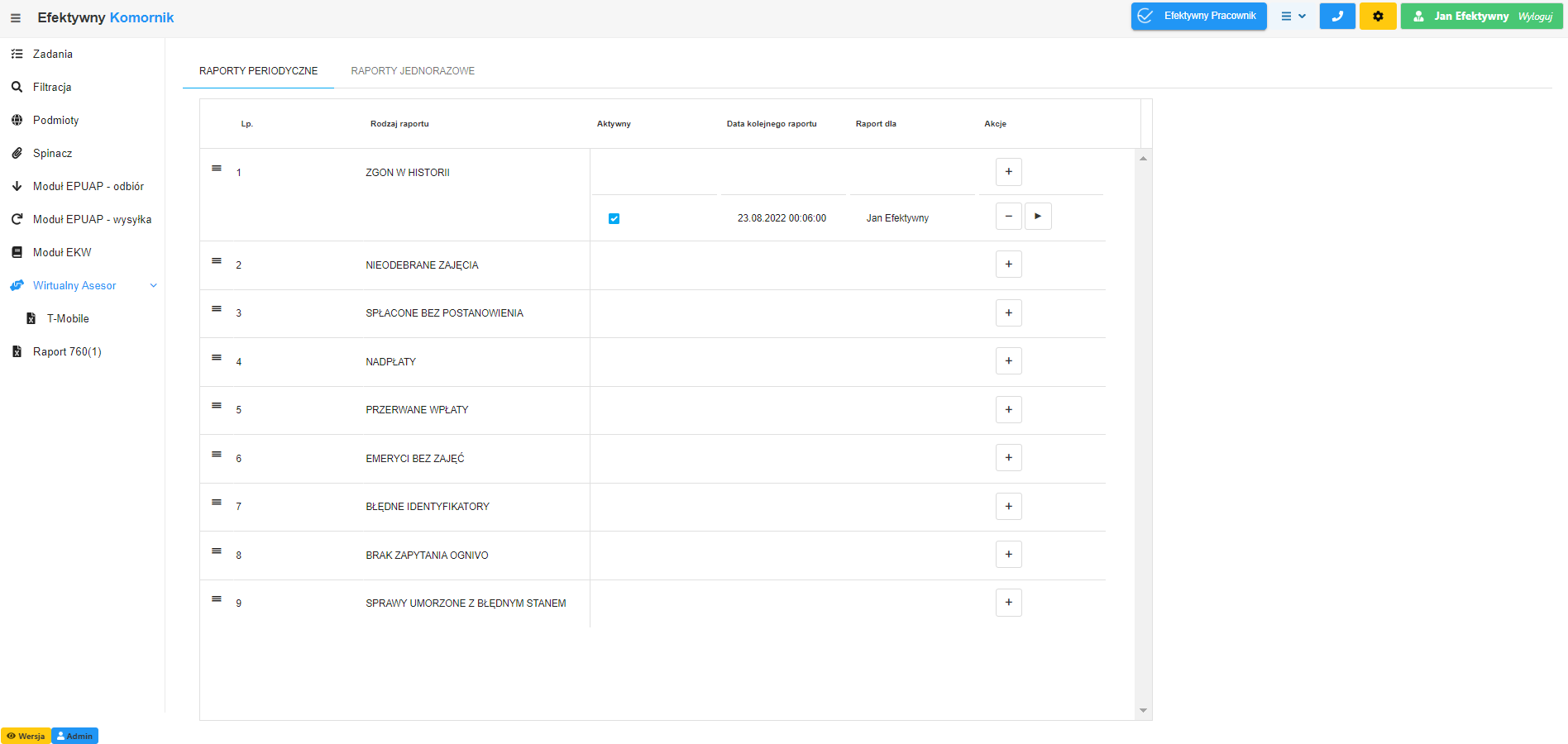1568x744 pixels.
Task: Add schedule for NIEODEBRANE ZAJĘCIA
Action: pos(1008,265)
